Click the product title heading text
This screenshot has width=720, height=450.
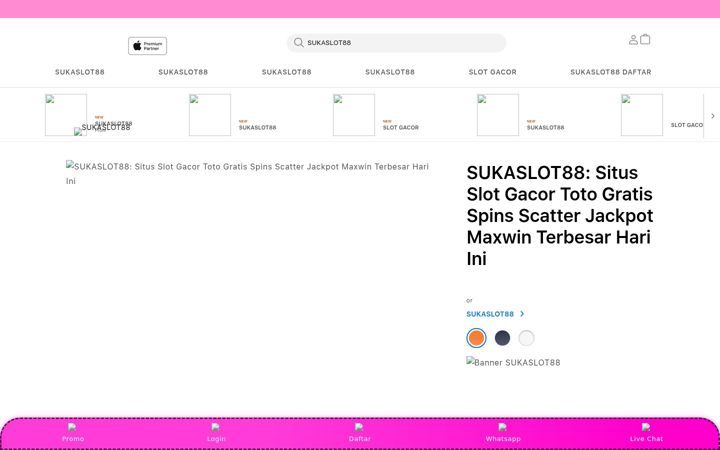560,216
